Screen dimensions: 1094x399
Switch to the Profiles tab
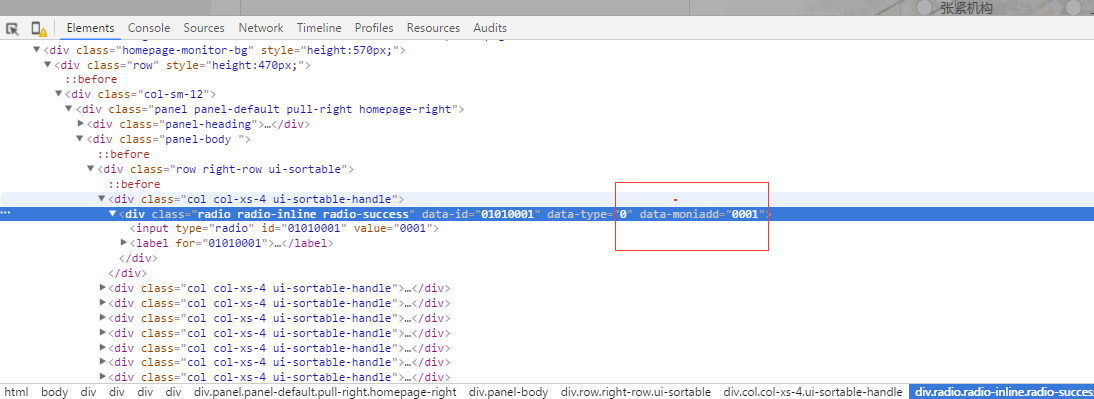pyautogui.click(x=374, y=28)
